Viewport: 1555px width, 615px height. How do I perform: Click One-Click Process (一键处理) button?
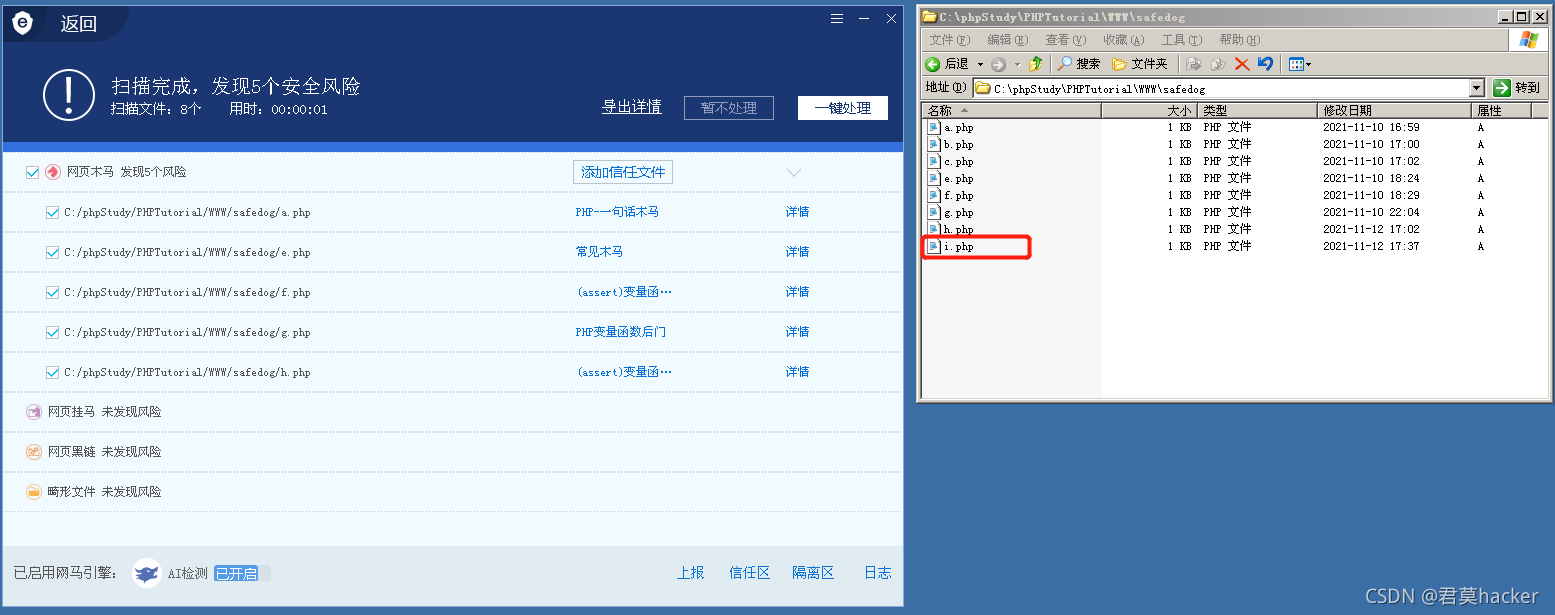coord(843,108)
